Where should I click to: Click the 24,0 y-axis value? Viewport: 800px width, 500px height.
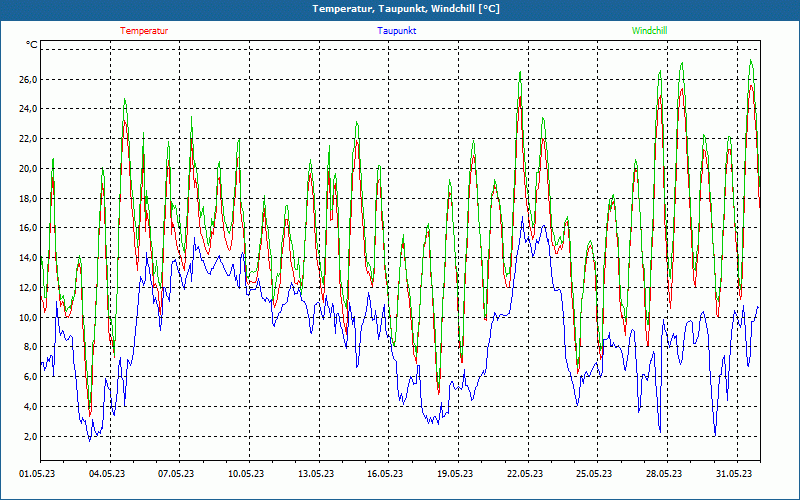click(28, 109)
